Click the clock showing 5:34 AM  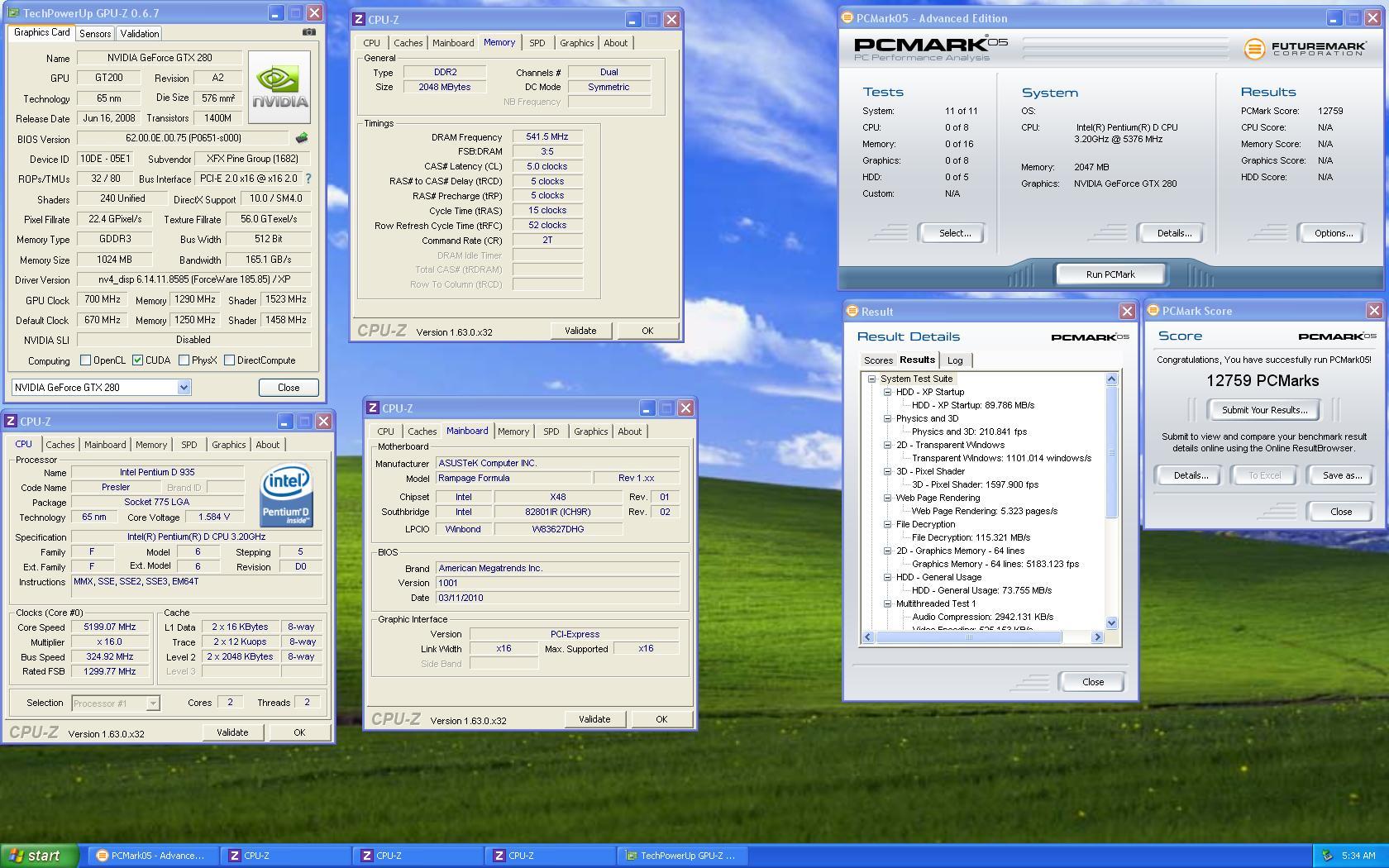[x=1358, y=856]
